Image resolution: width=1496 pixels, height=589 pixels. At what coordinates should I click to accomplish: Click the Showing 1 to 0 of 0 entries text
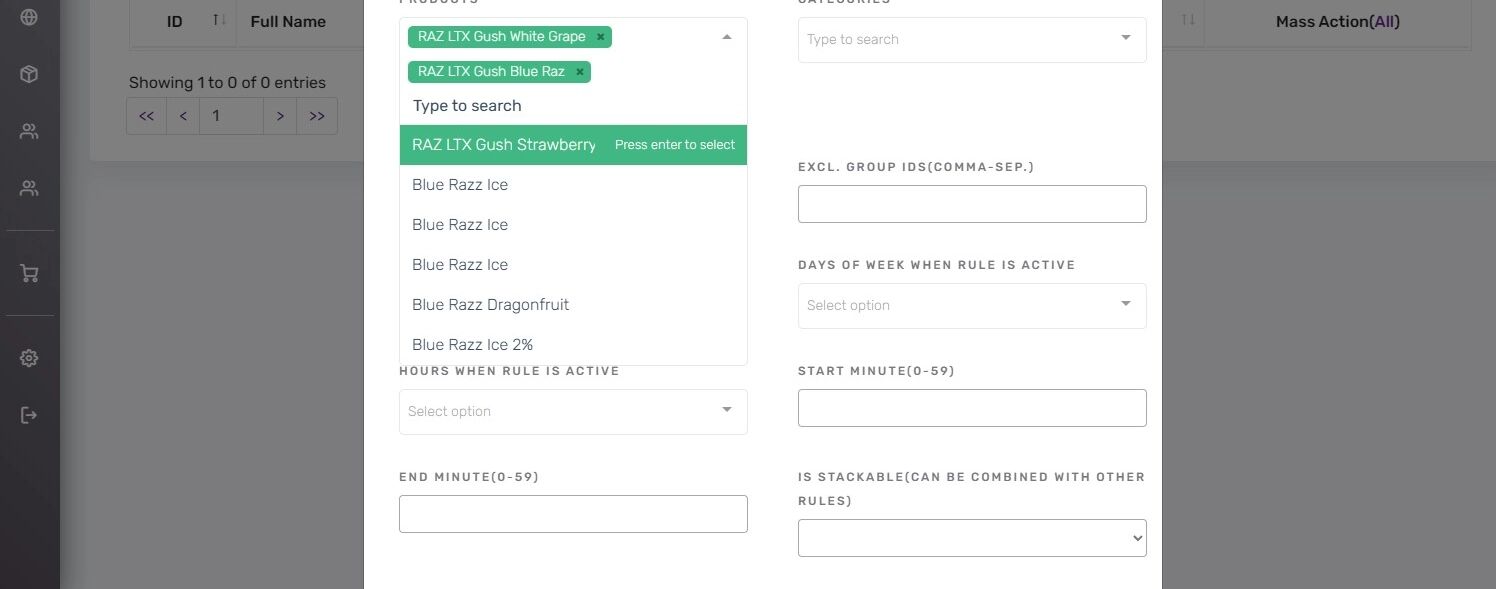(x=227, y=83)
